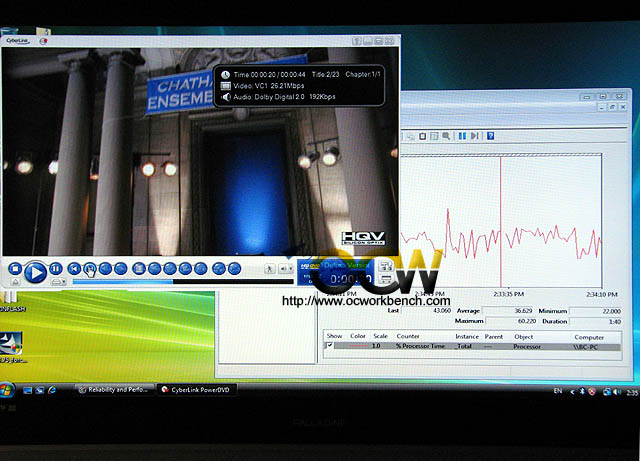The width and height of the screenshot is (640, 461).
Task: Switch to CyberLink PowerDVD taskbar button
Action: tap(196, 390)
